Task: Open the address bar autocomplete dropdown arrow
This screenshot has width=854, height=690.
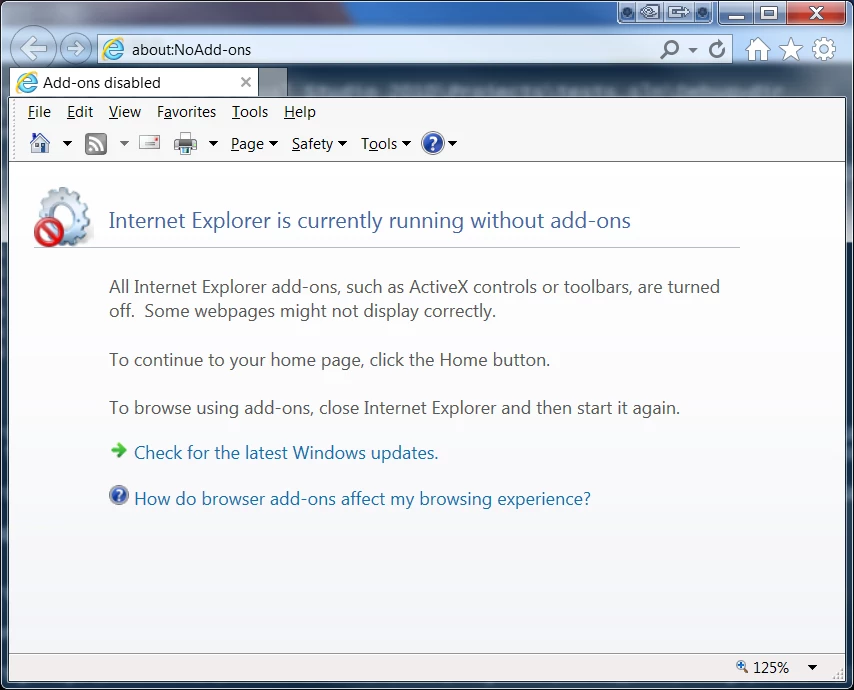Action: click(x=693, y=50)
